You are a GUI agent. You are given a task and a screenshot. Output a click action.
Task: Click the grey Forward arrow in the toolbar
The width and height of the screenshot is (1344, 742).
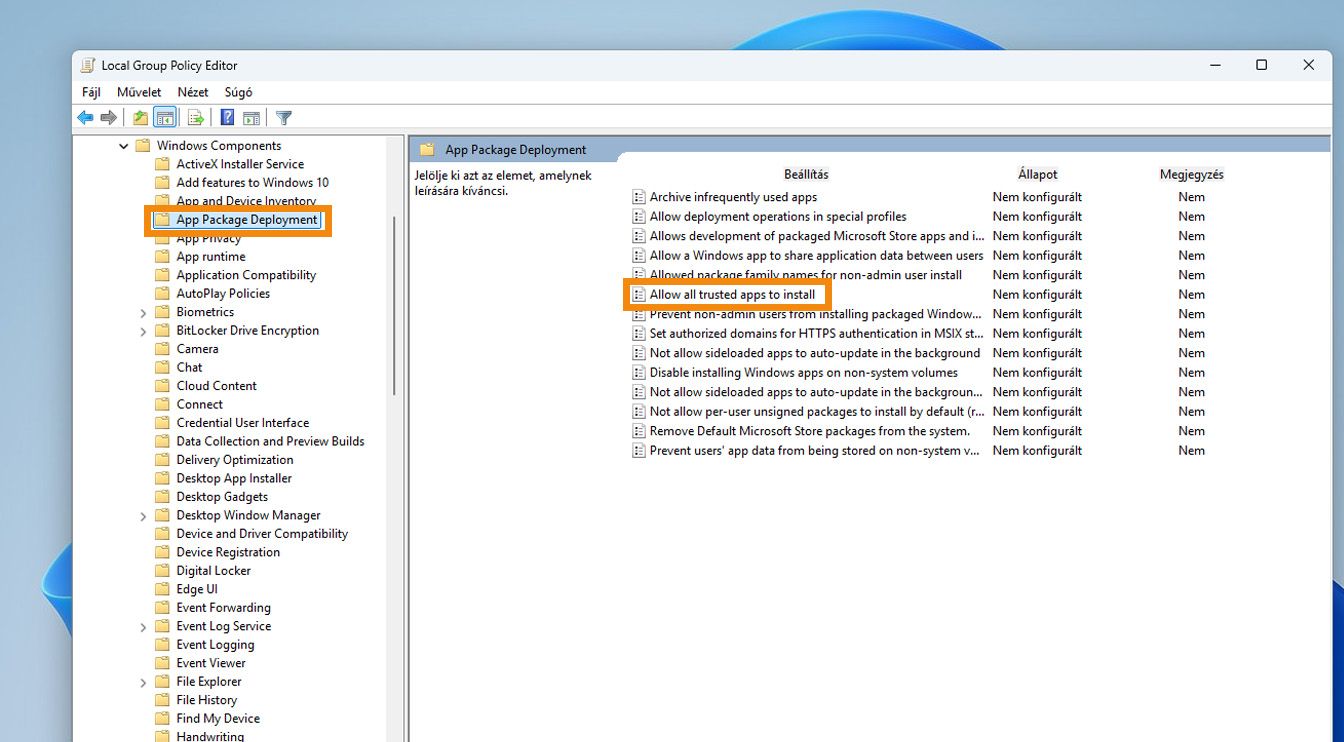(109, 118)
